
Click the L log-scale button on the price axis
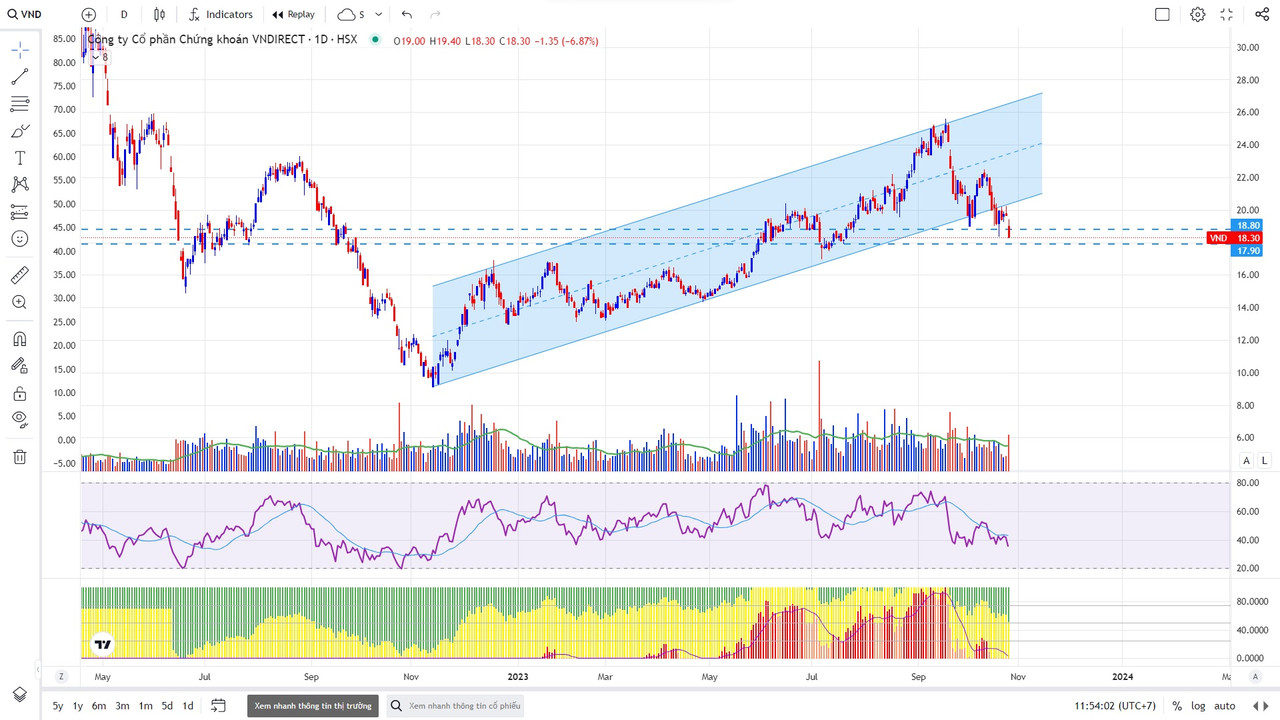(1265, 460)
